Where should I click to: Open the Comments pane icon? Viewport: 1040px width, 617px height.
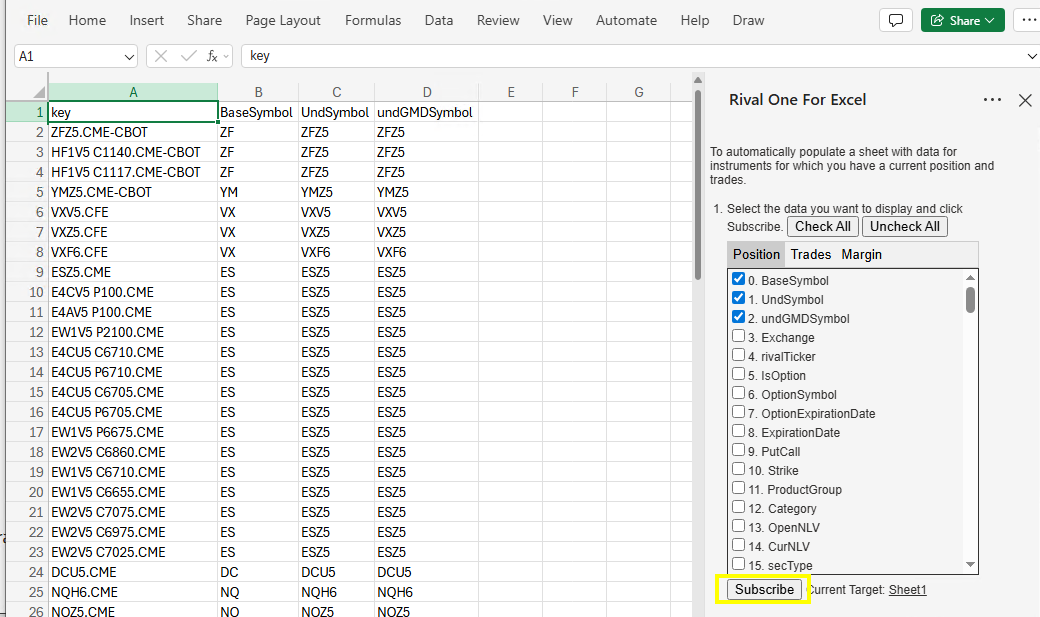point(895,20)
